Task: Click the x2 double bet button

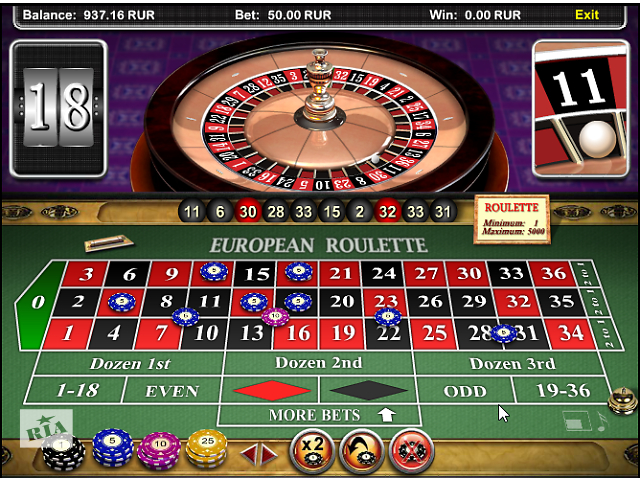Action: (312, 451)
